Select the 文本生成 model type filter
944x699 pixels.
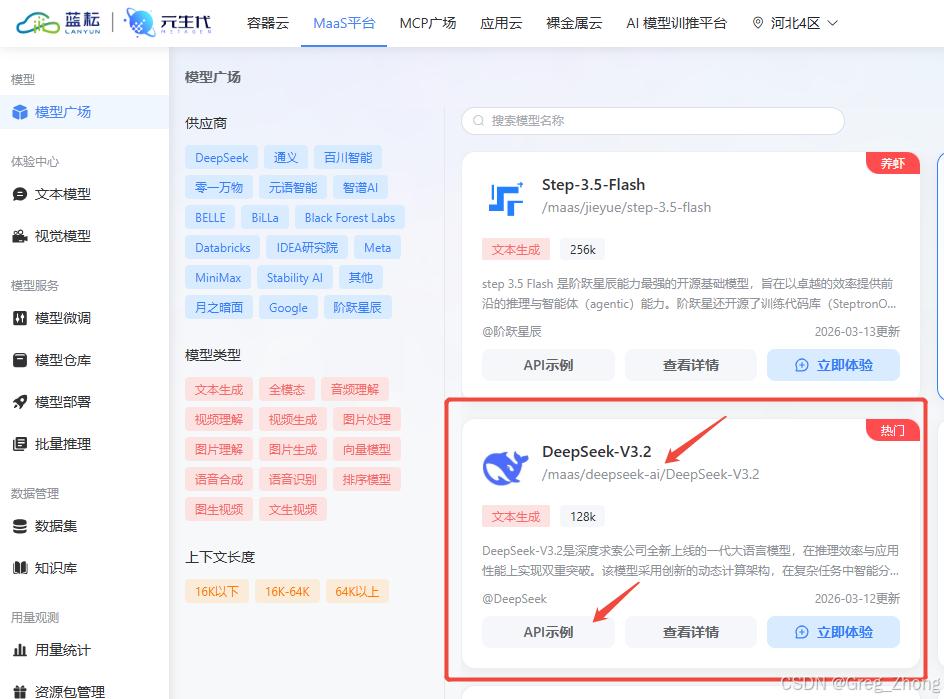coord(219,390)
